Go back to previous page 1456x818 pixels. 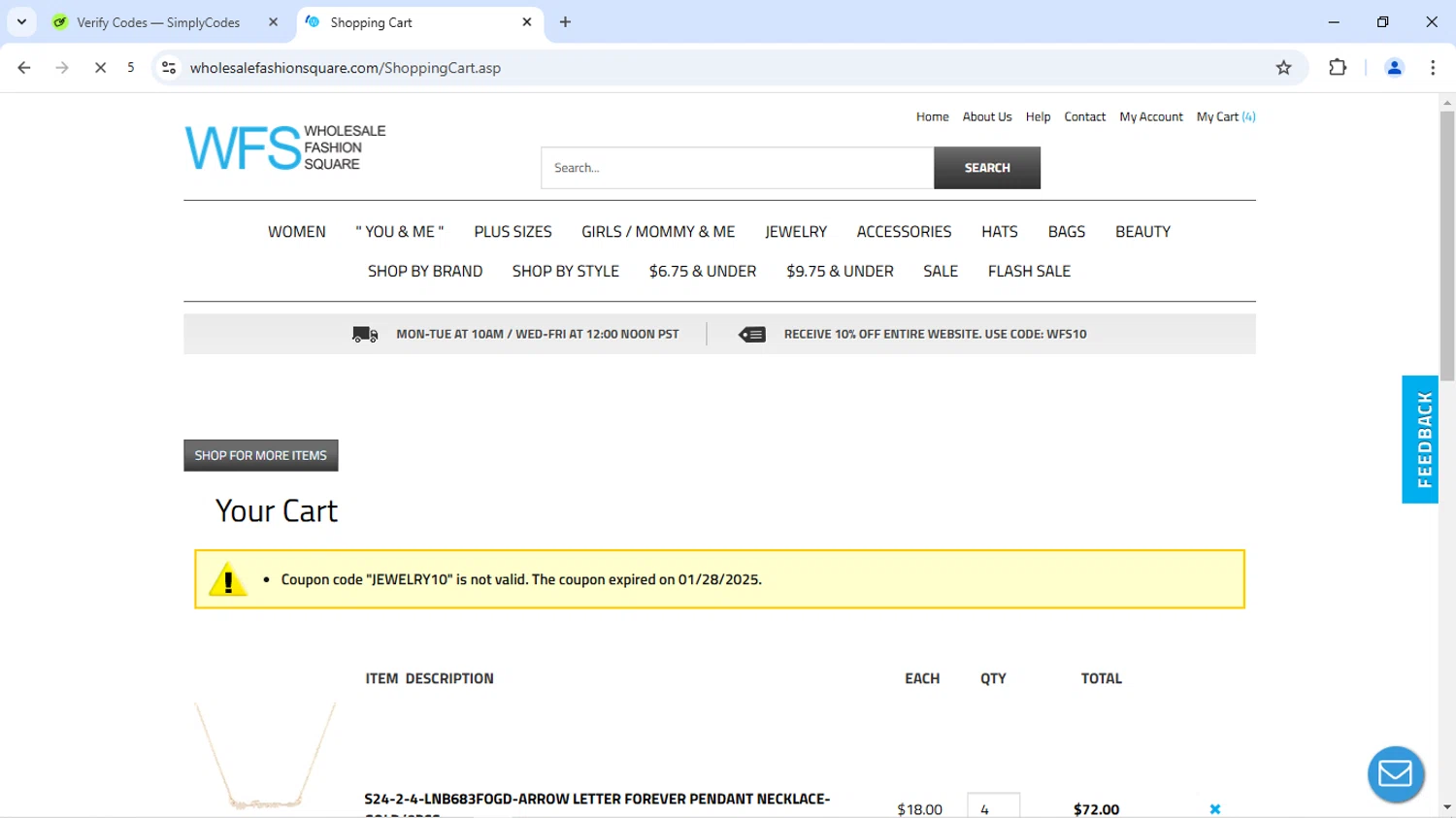tap(24, 68)
